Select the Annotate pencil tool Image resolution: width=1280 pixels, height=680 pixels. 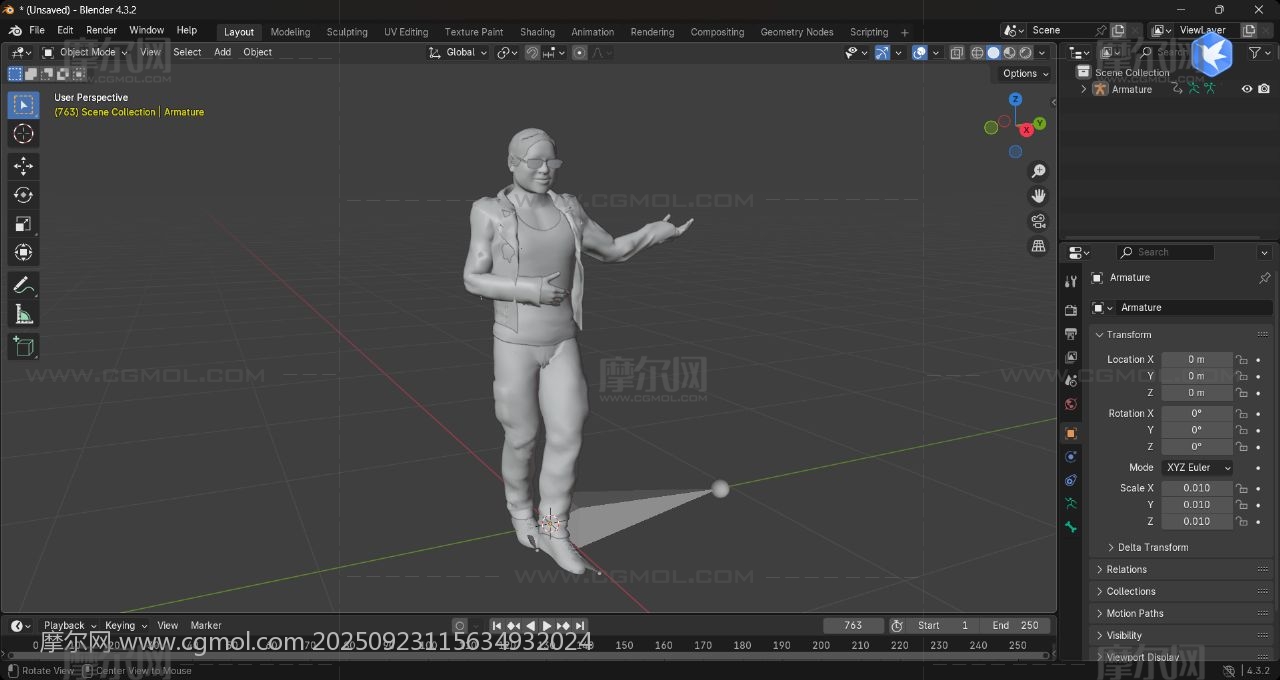[x=23, y=286]
